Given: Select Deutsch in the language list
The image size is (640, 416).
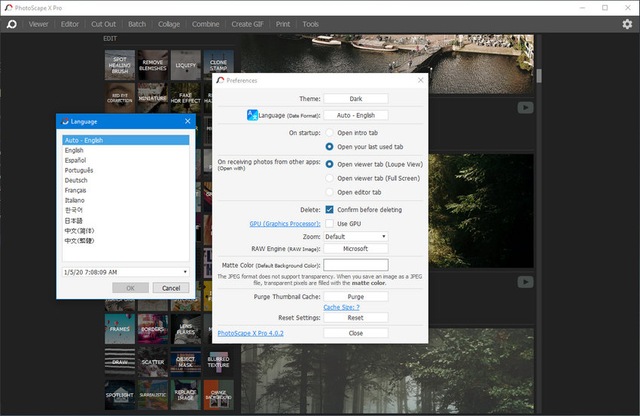Looking at the screenshot, I should point(78,180).
